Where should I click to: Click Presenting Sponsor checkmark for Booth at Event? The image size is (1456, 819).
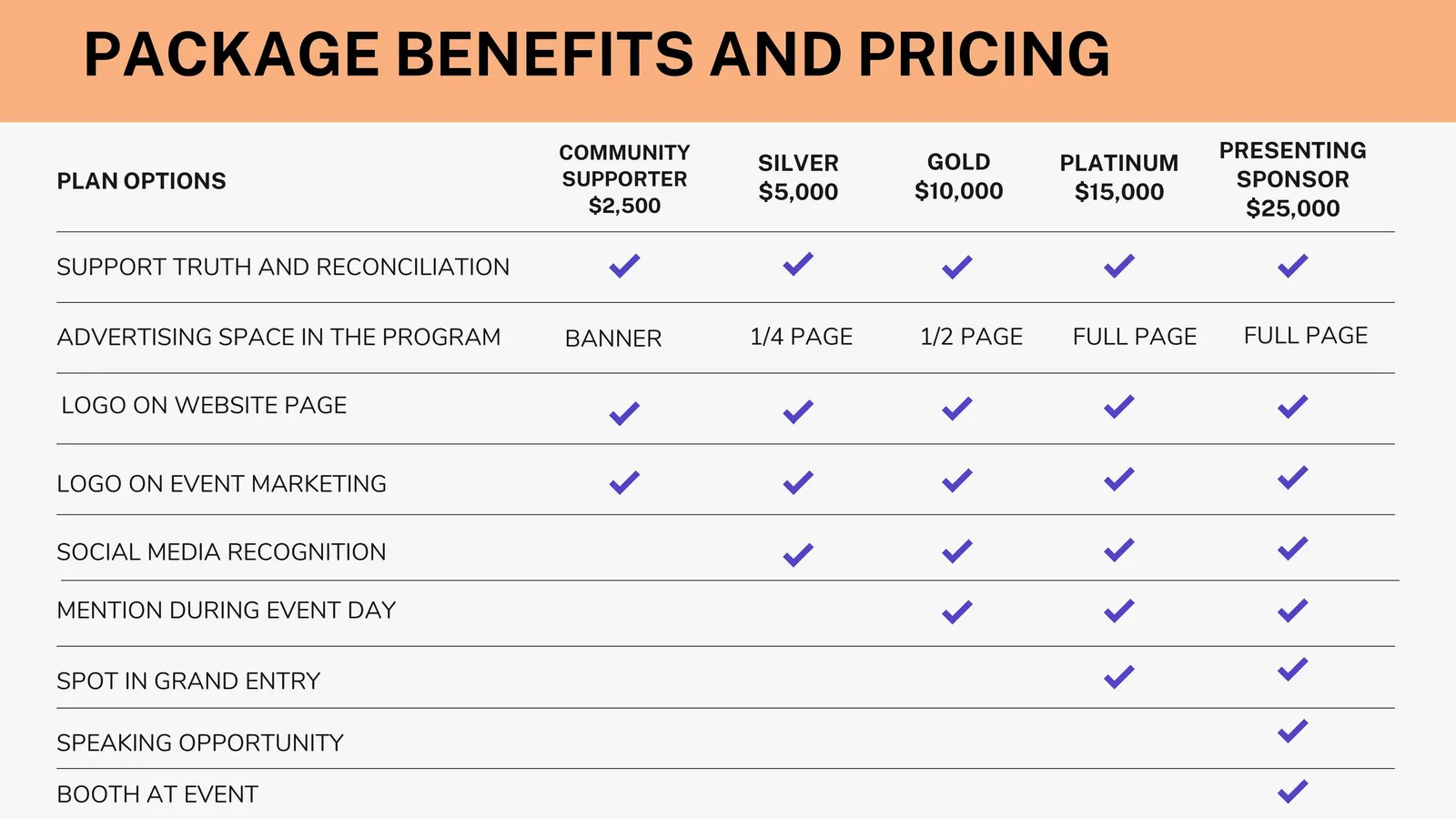click(1293, 791)
